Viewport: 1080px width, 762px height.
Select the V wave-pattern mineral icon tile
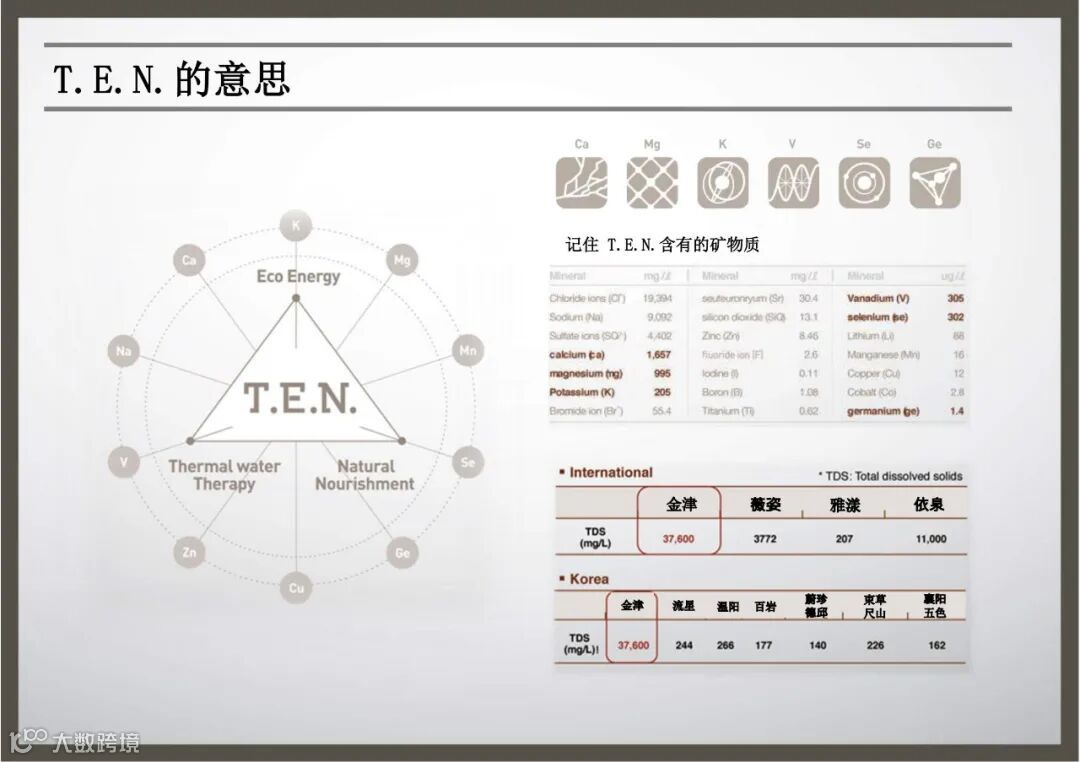pyautogui.click(x=793, y=183)
